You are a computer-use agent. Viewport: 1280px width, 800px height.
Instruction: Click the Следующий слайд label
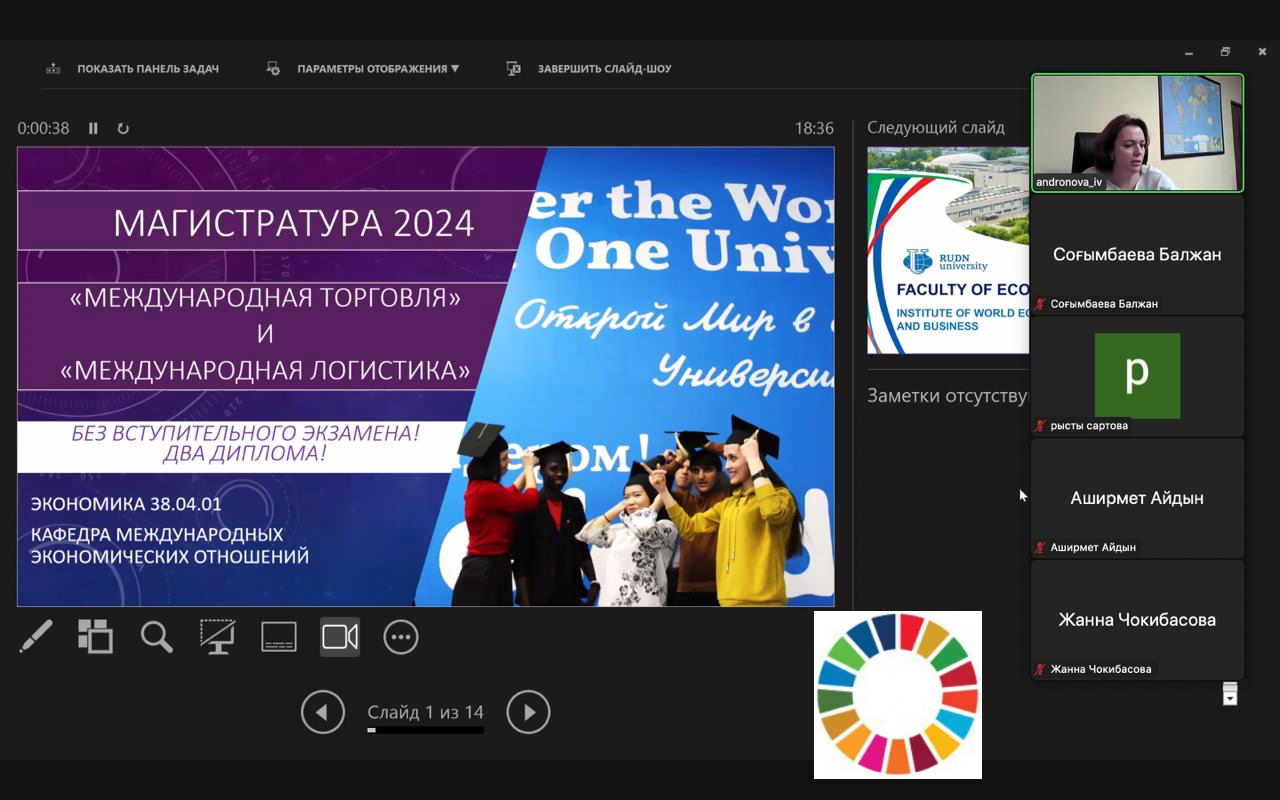point(936,127)
